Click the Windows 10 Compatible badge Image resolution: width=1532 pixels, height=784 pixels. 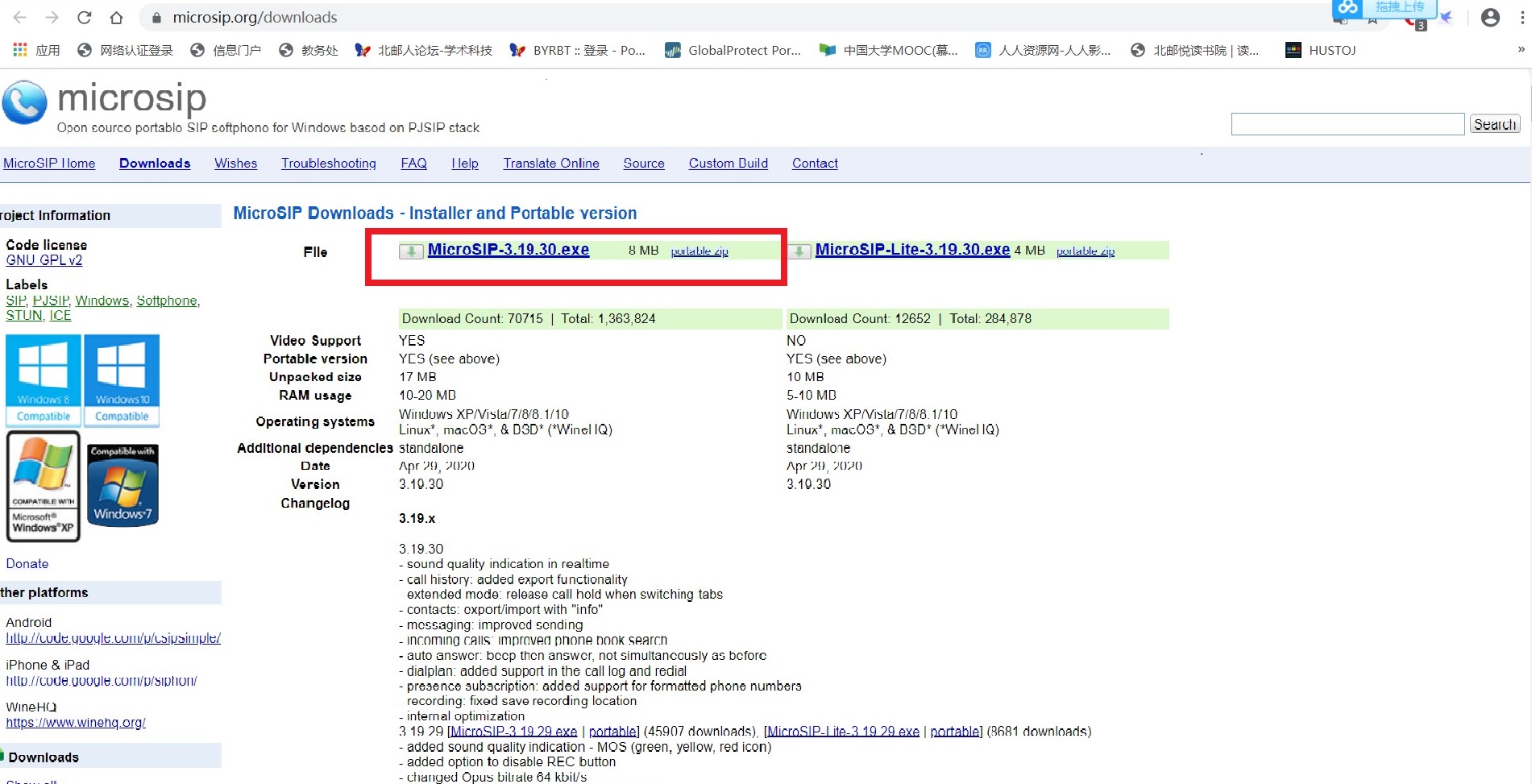pyautogui.click(x=122, y=380)
